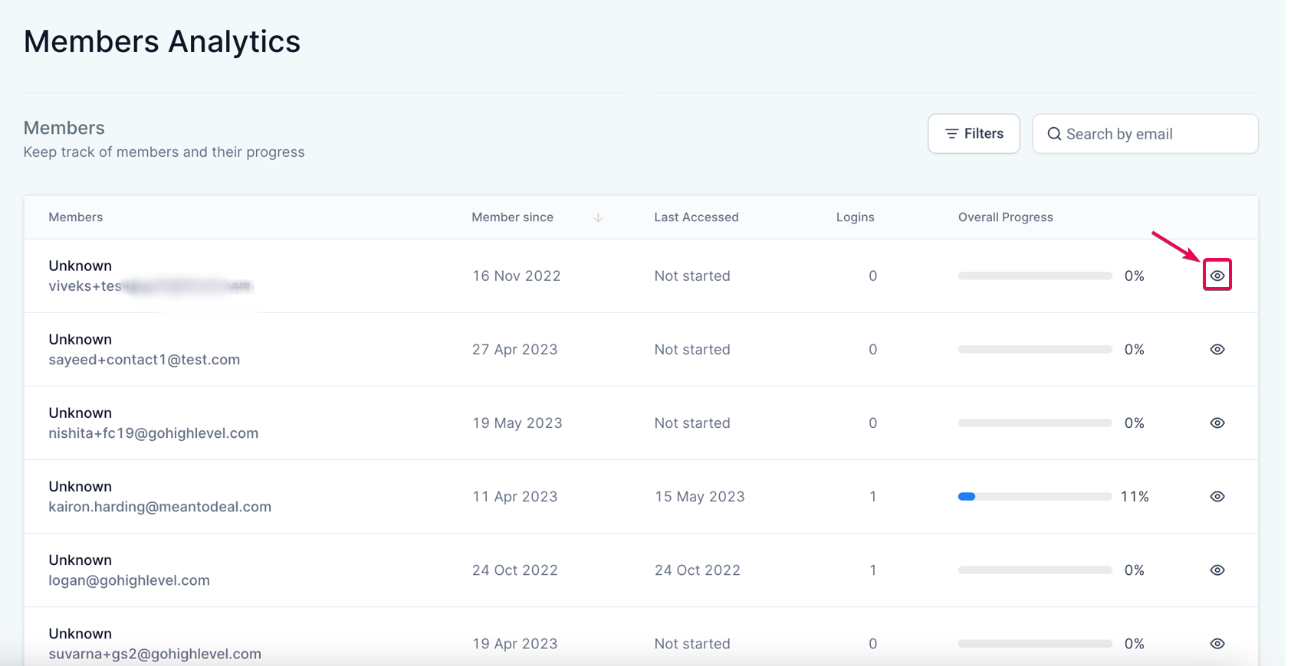Select the Members column header
This screenshot has height=666, width=1291.
[76, 217]
